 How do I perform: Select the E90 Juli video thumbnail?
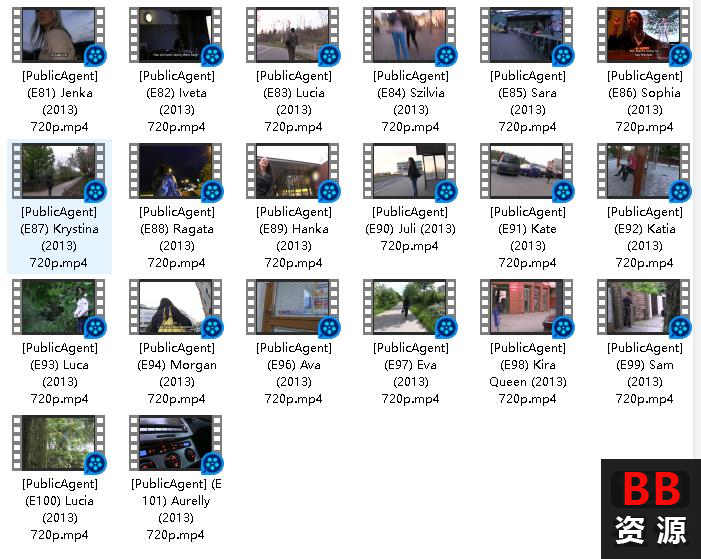click(410, 171)
